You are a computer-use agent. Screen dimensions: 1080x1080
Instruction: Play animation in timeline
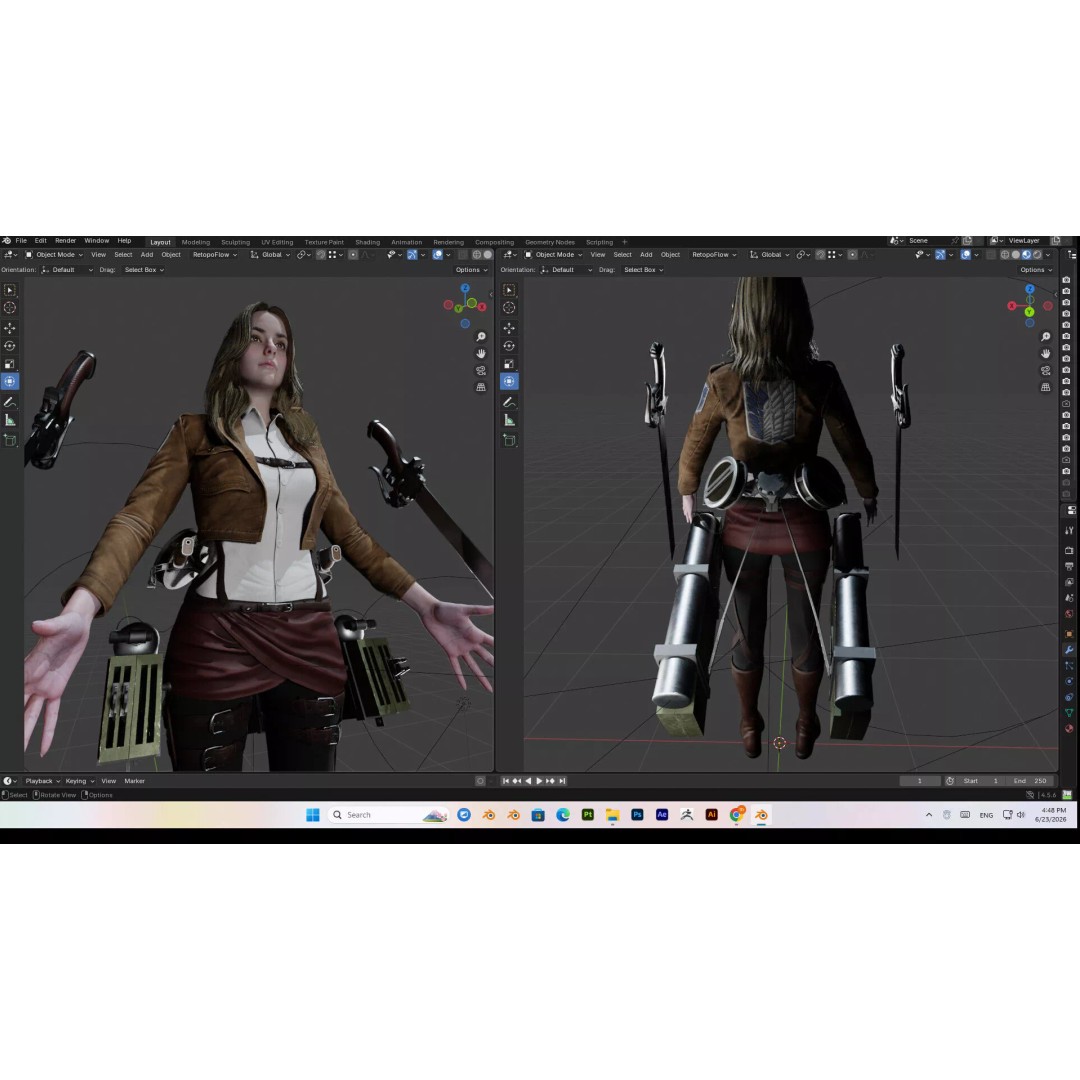point(539,781)
